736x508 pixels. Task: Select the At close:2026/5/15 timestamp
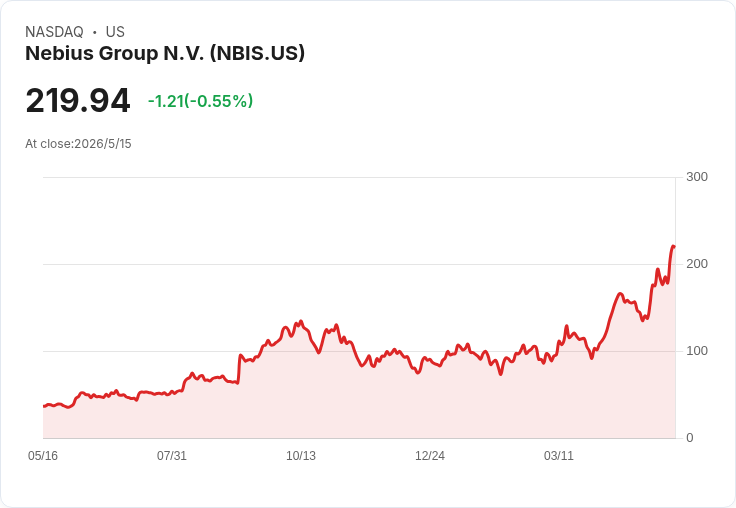[x=78, y=144]
